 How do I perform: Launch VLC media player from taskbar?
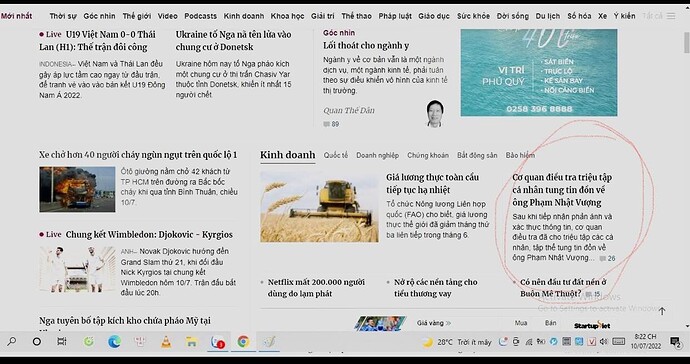166,342
